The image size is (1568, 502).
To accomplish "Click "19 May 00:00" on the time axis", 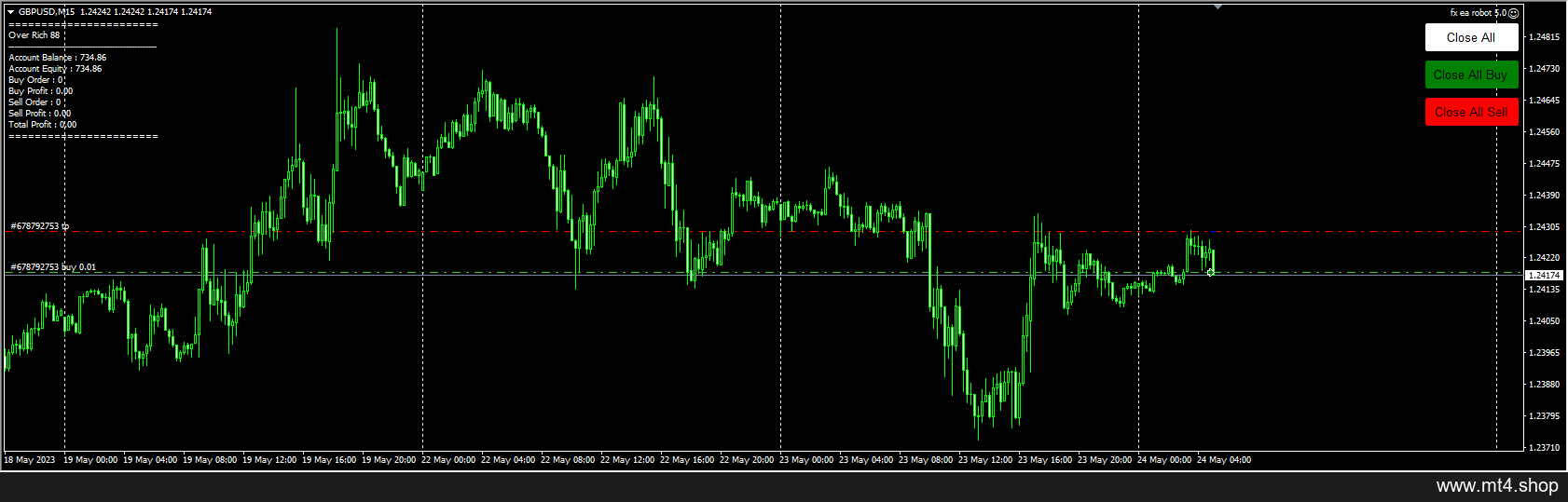I will pyautogui.click(x=90, y=460).
